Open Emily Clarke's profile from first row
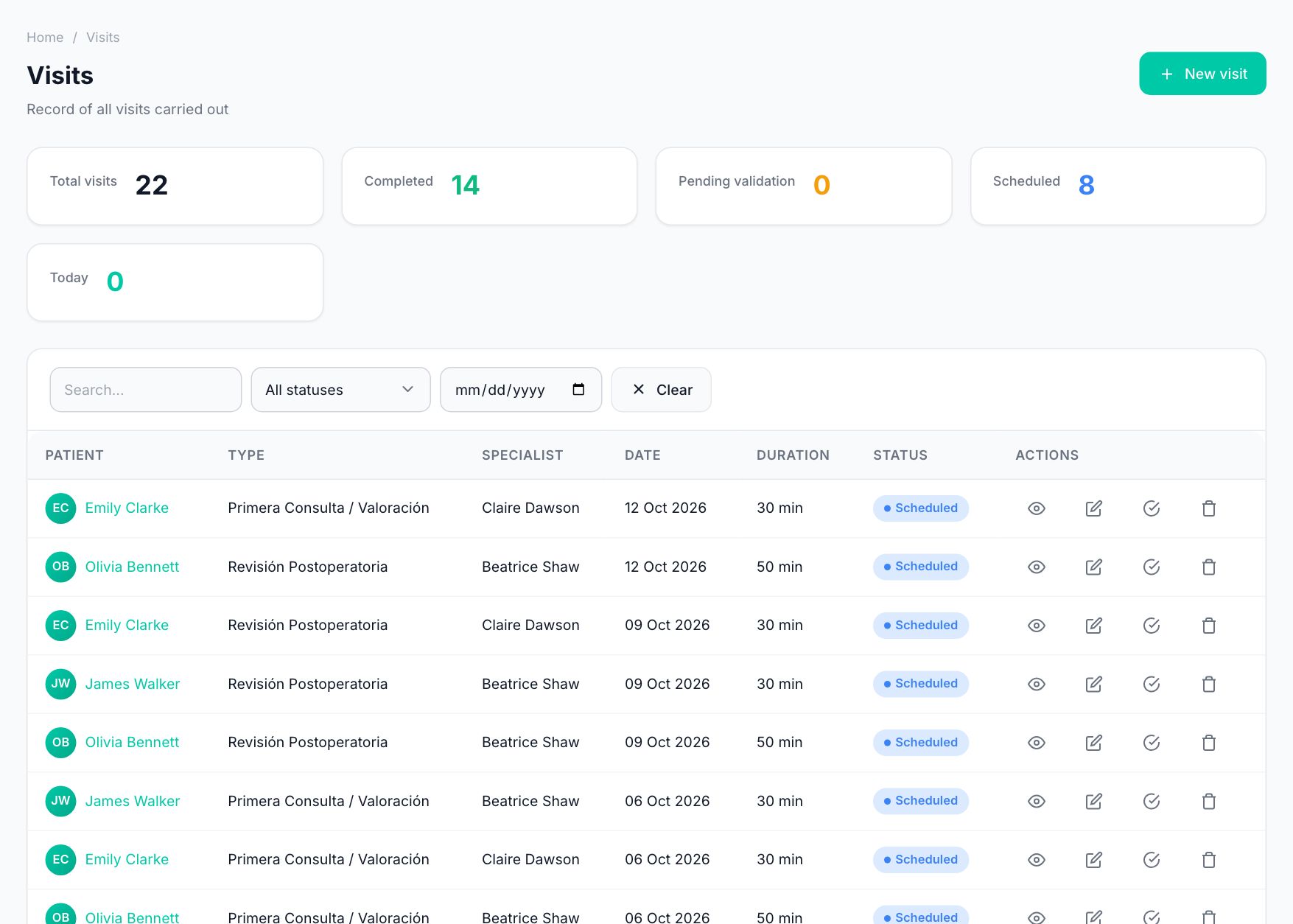The height and width of the screenshot is (924, 1293). [x=127, y=508]
